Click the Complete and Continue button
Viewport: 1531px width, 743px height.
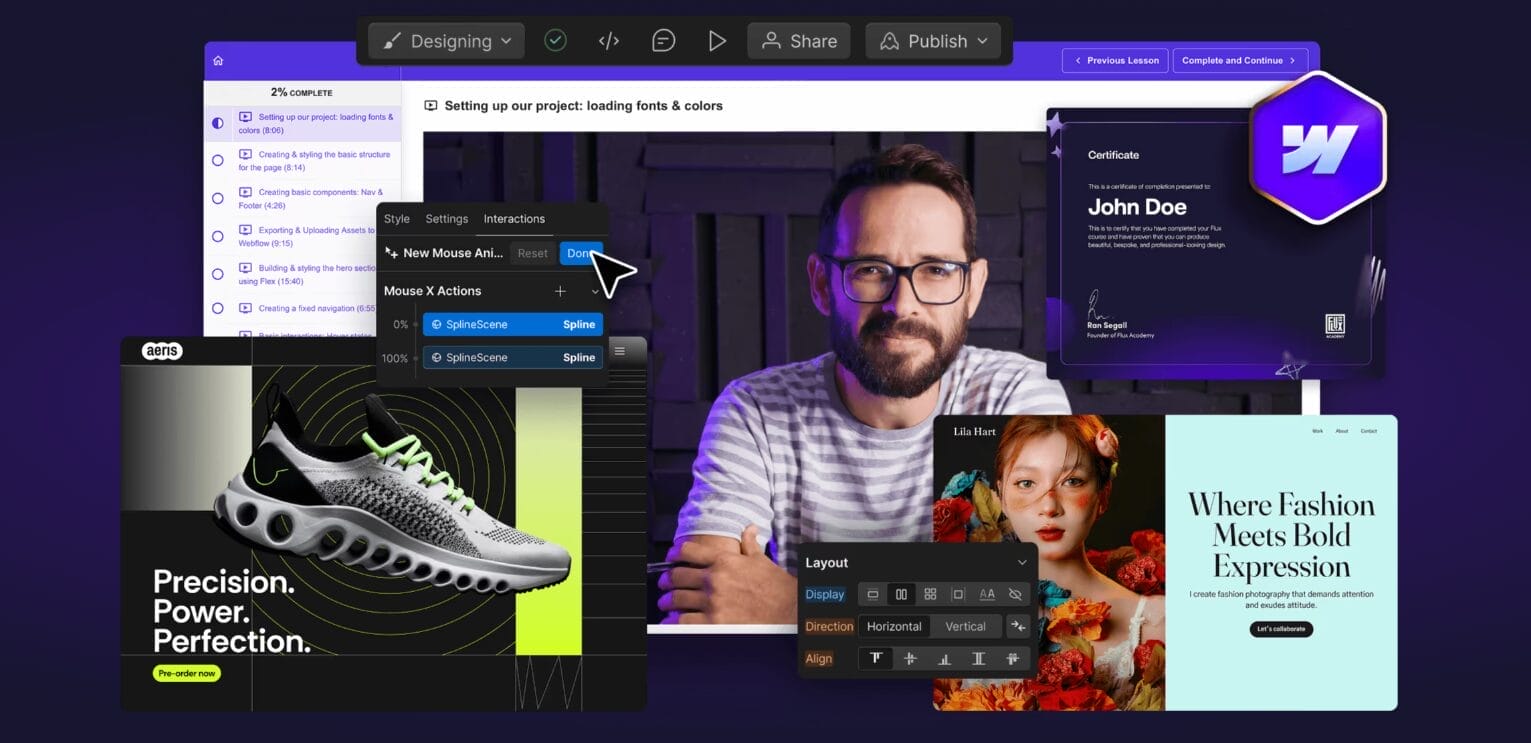[1239, 60]
